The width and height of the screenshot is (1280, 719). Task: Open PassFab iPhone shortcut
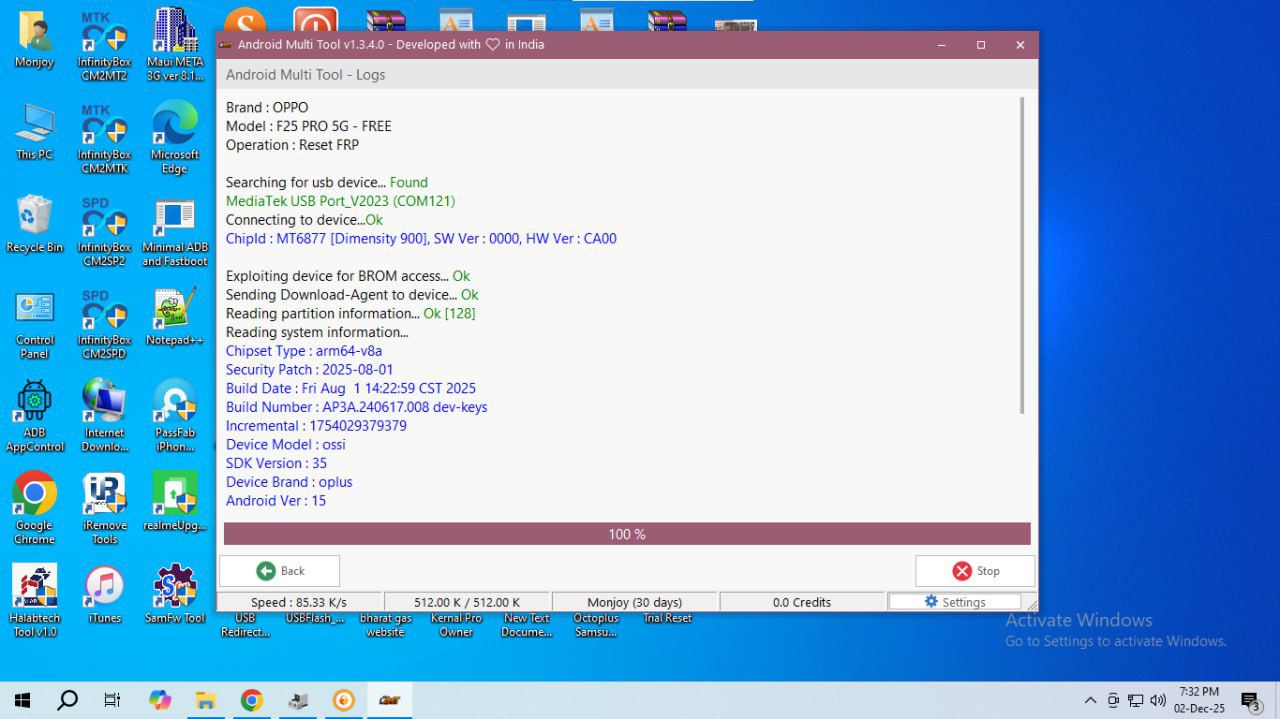(175, 417)
